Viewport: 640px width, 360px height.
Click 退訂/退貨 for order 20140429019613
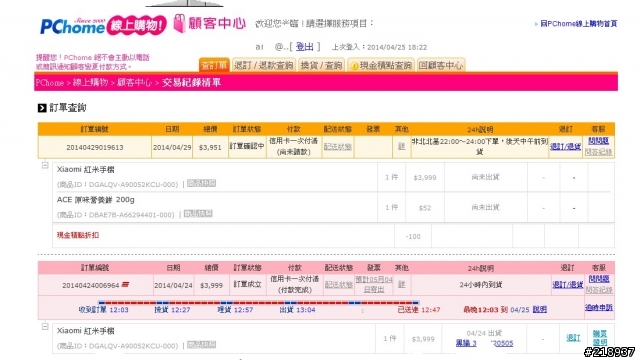565,147
